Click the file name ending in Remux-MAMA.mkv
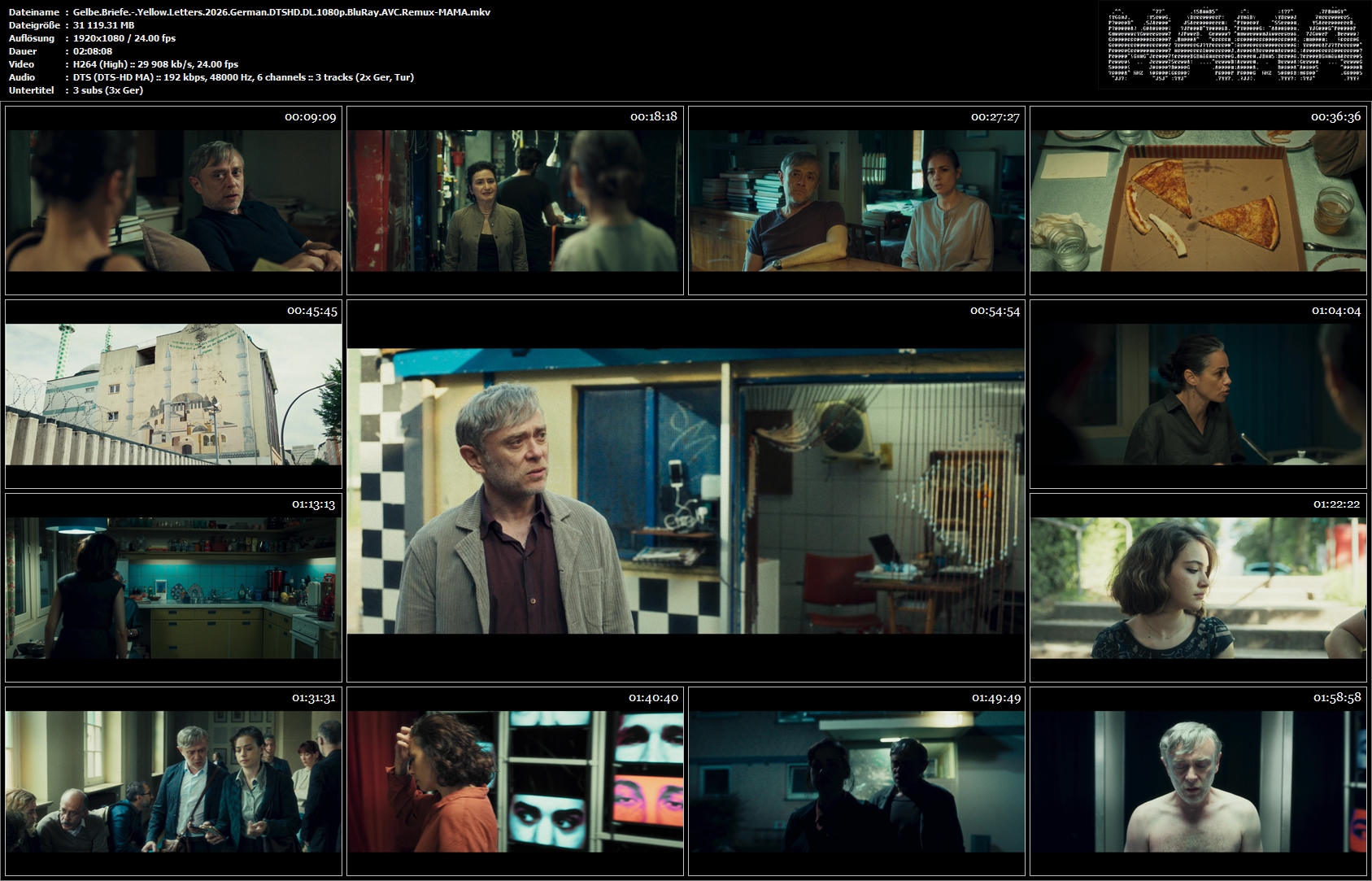The height and width of the screenshot is (881, 1372). (281, 12)
